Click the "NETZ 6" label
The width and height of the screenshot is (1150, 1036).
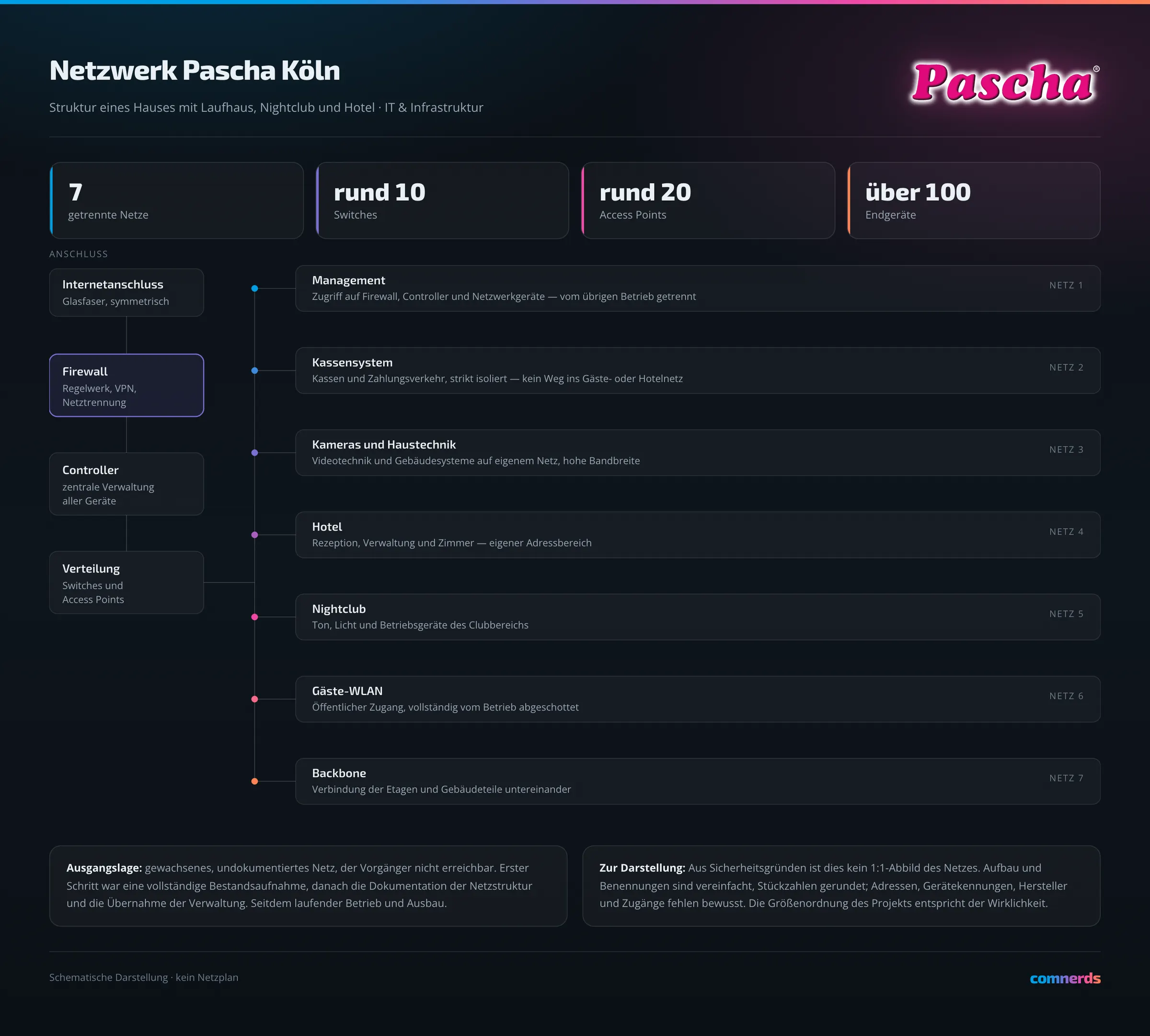1066,696
